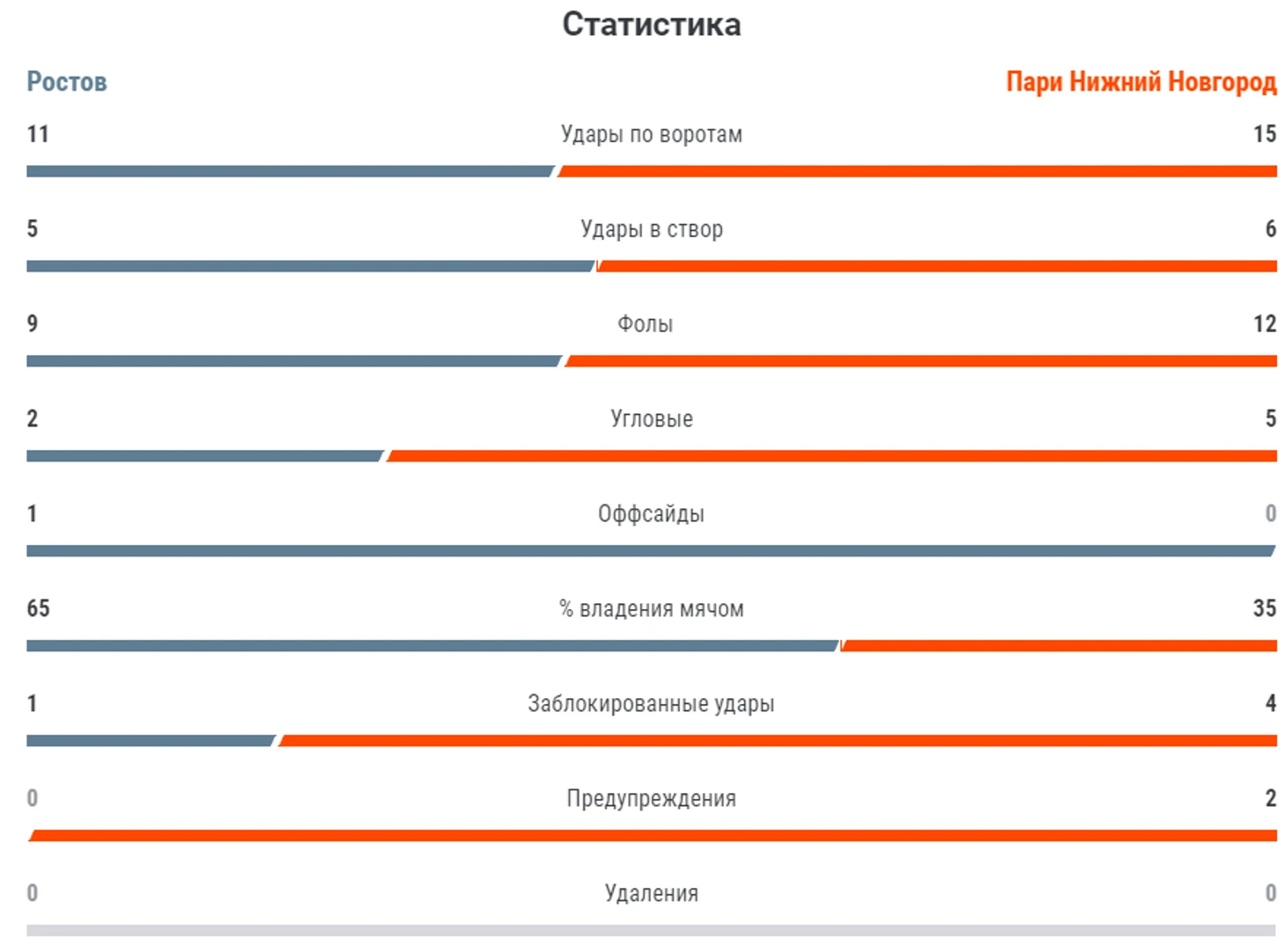This screenshot has height=952, width=1284.
Task: Select the Фолы stat label
Action: point(645,324)
